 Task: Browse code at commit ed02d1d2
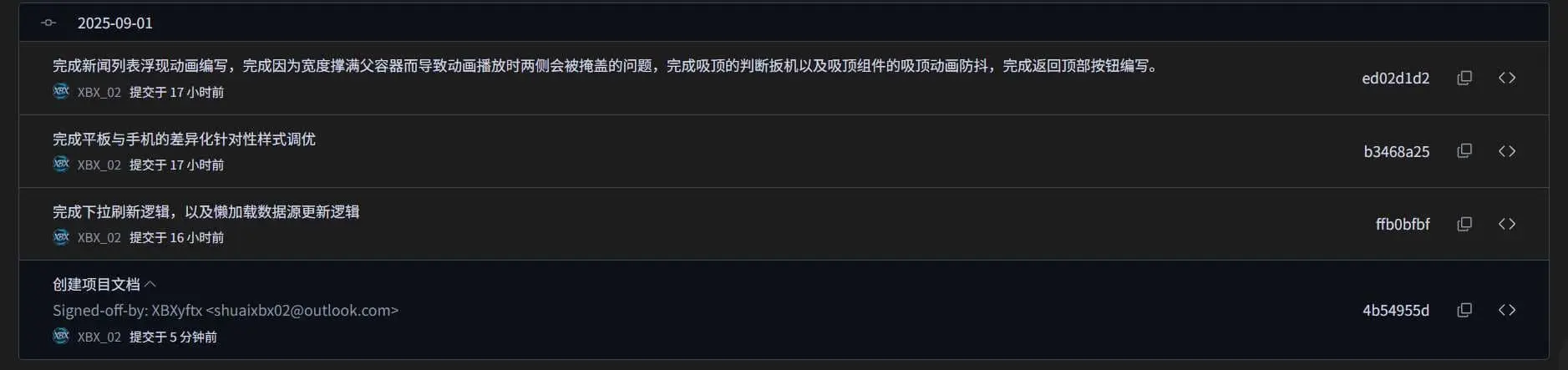tap(1507, 78)
